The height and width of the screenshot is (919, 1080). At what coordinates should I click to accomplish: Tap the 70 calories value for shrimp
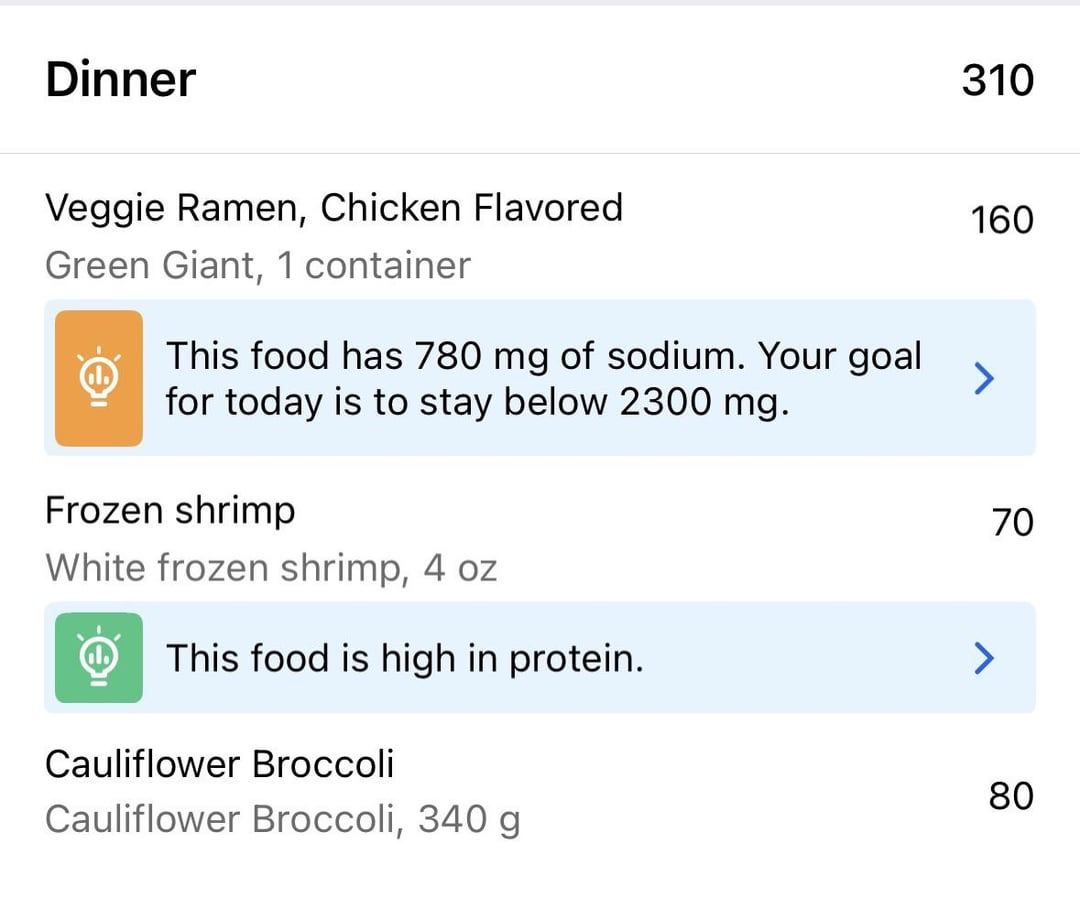coord(1012,522)
